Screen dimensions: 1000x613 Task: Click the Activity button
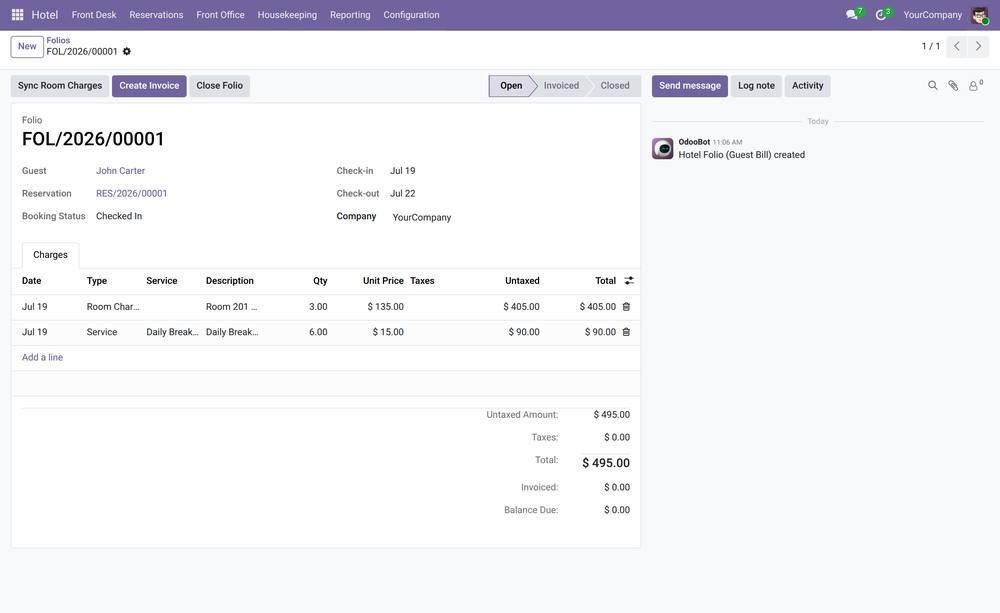807,85
